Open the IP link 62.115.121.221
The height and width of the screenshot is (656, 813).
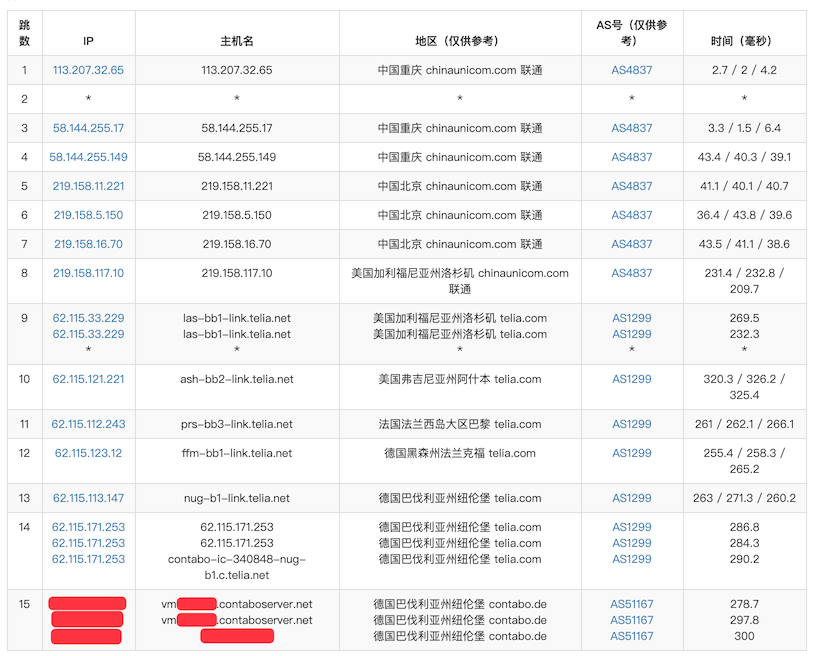pos(88,379)
